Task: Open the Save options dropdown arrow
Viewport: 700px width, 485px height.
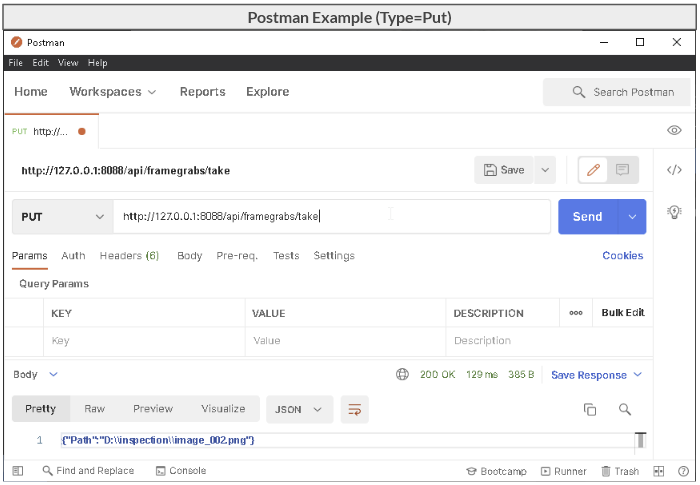Action: pyautogui.click(x=545, y=170)
